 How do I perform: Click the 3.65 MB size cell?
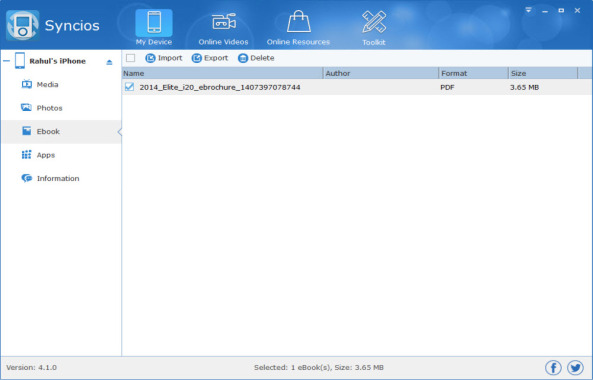pos(524,87)
